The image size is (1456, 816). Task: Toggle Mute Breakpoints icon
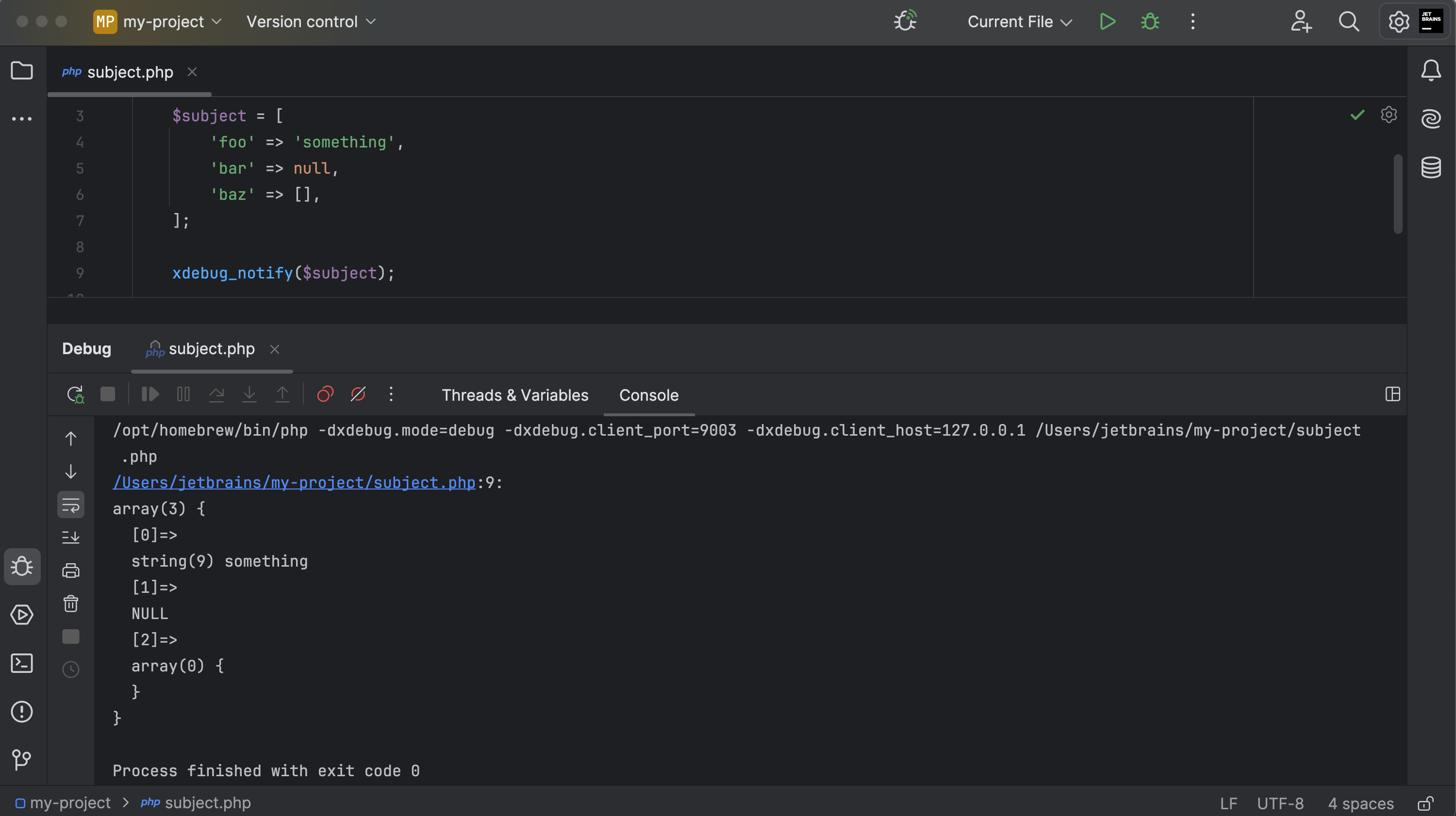(358, 394)
